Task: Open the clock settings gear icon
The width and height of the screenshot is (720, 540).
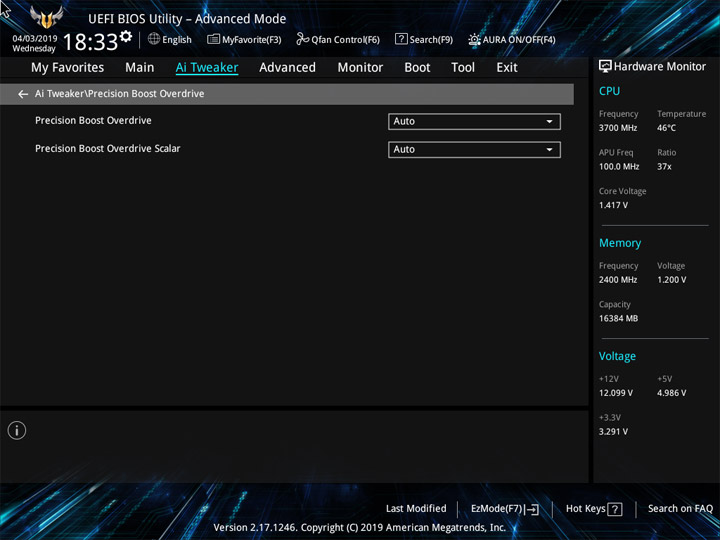Action: [126, 36]
